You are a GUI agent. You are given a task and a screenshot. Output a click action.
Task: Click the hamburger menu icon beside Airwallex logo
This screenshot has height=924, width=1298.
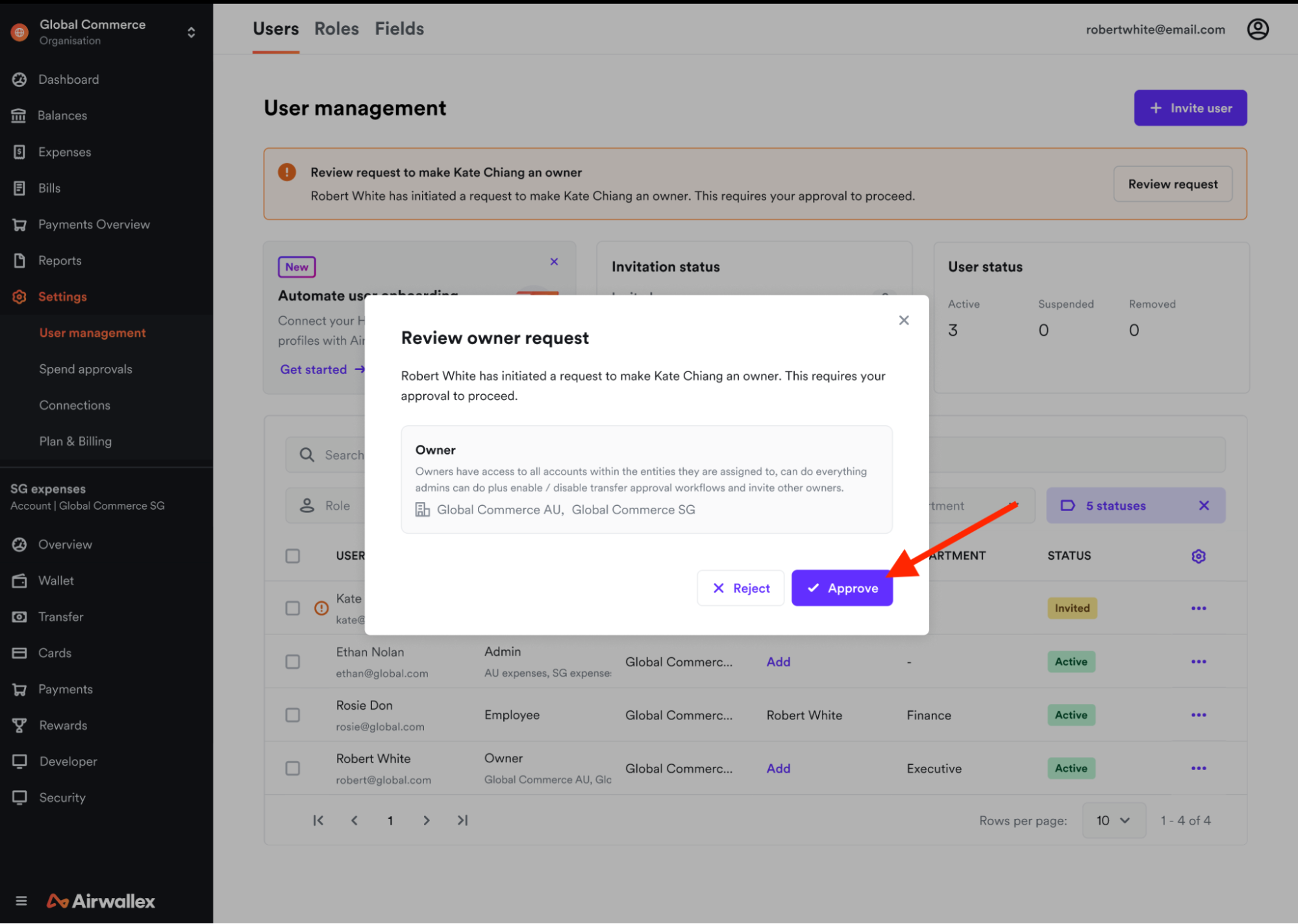[21, 901]
